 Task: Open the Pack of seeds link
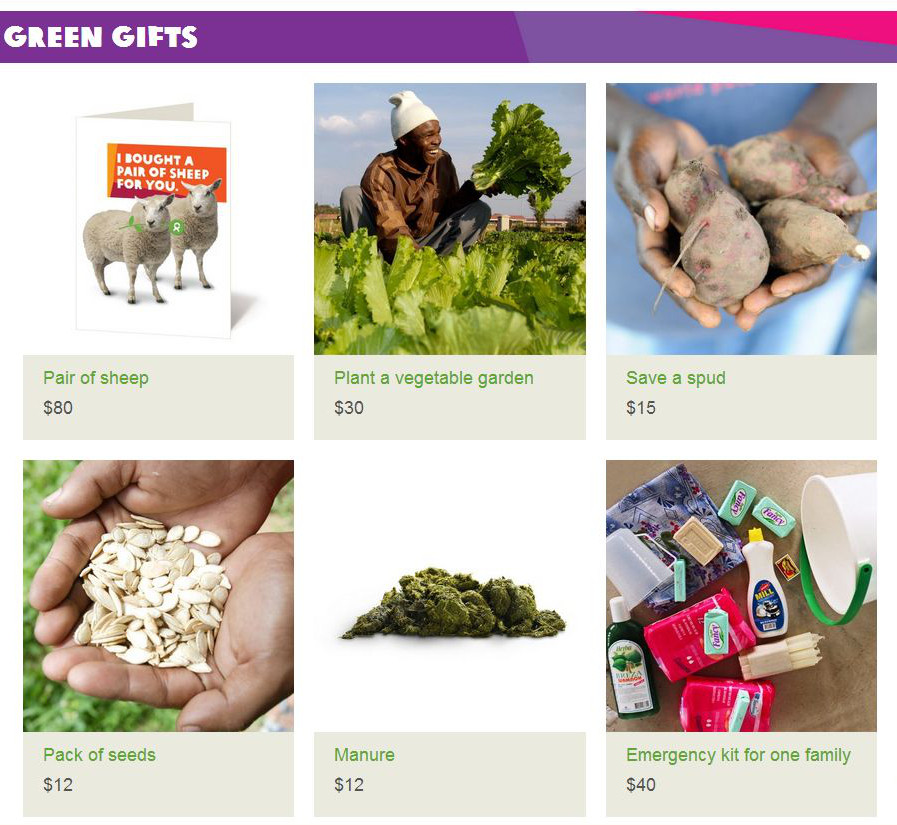click(x=100, y=755)
